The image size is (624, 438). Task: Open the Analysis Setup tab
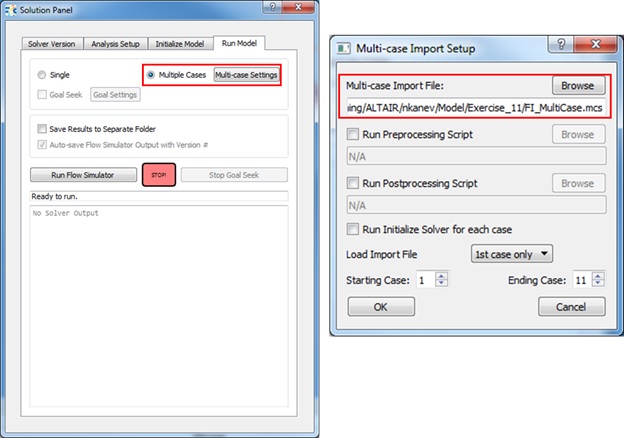[120, 44]
